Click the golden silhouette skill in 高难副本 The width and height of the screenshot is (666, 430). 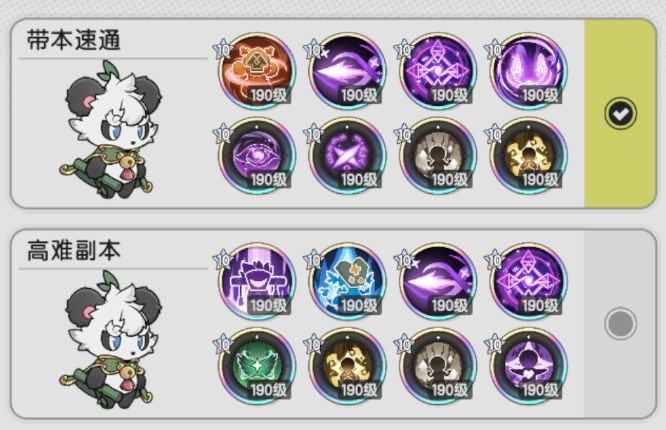(x=347, y=366)
